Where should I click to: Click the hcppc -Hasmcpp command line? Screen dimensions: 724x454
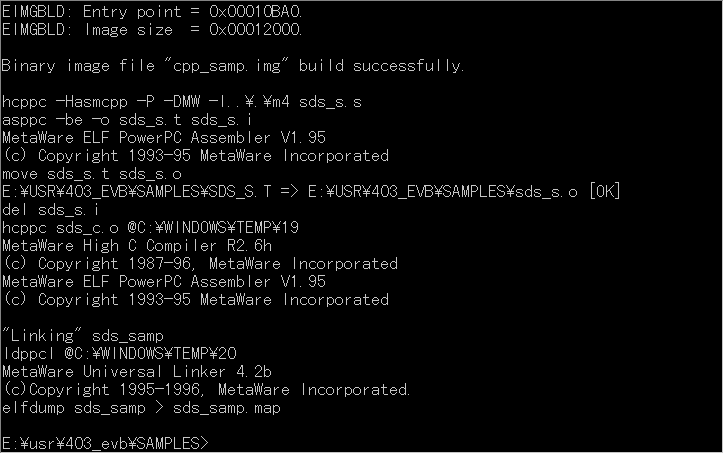182,102
